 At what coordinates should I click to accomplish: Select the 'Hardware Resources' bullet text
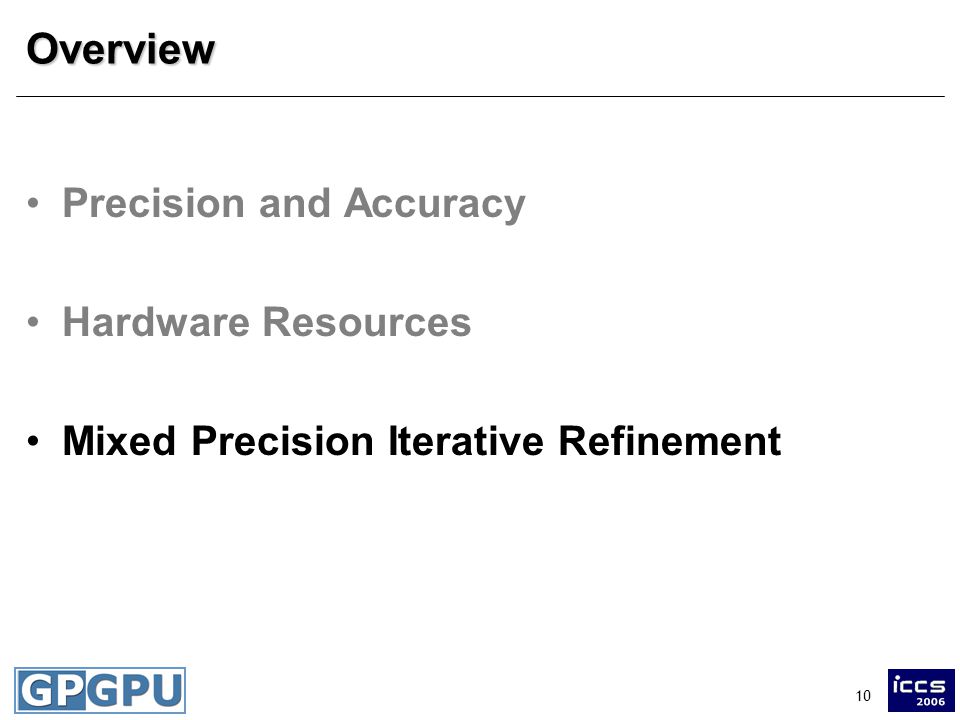click(x=267, y=321)
